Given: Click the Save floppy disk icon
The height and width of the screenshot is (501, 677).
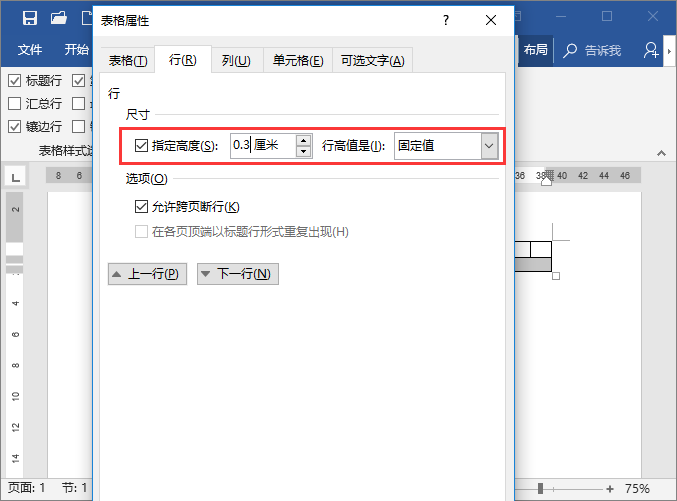Looking at the screenshot, I should (30, 18).
